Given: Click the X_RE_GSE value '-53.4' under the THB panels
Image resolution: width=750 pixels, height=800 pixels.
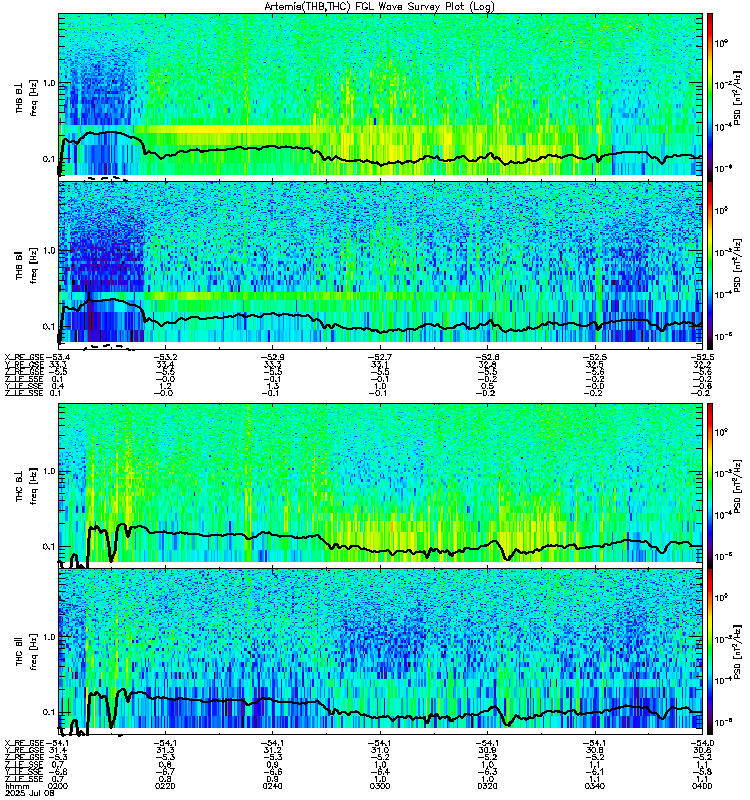Looking at the screenshot, I should point(57,357).
